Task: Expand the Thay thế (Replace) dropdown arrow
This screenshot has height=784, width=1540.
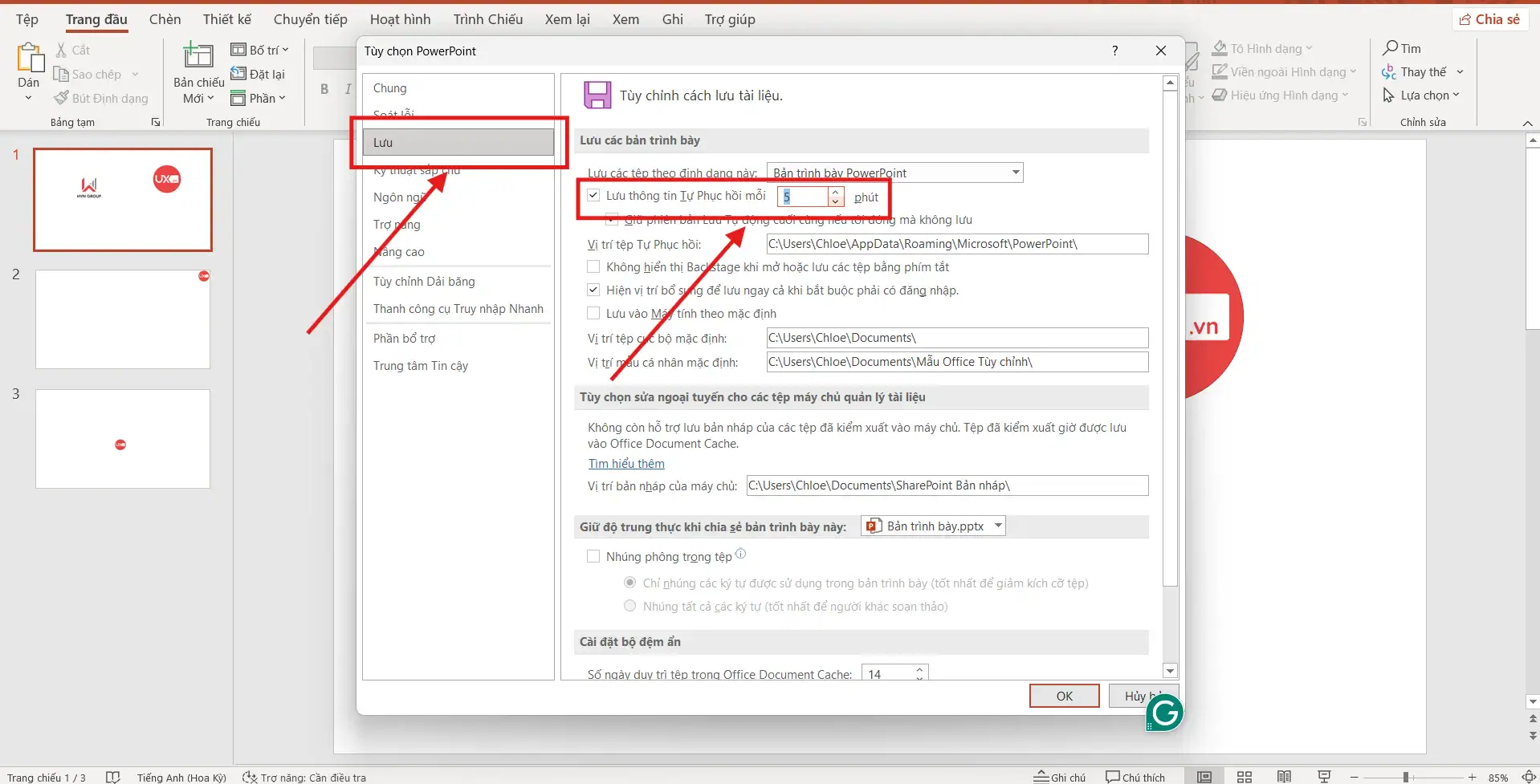Action: click(x=1460, y=72)
